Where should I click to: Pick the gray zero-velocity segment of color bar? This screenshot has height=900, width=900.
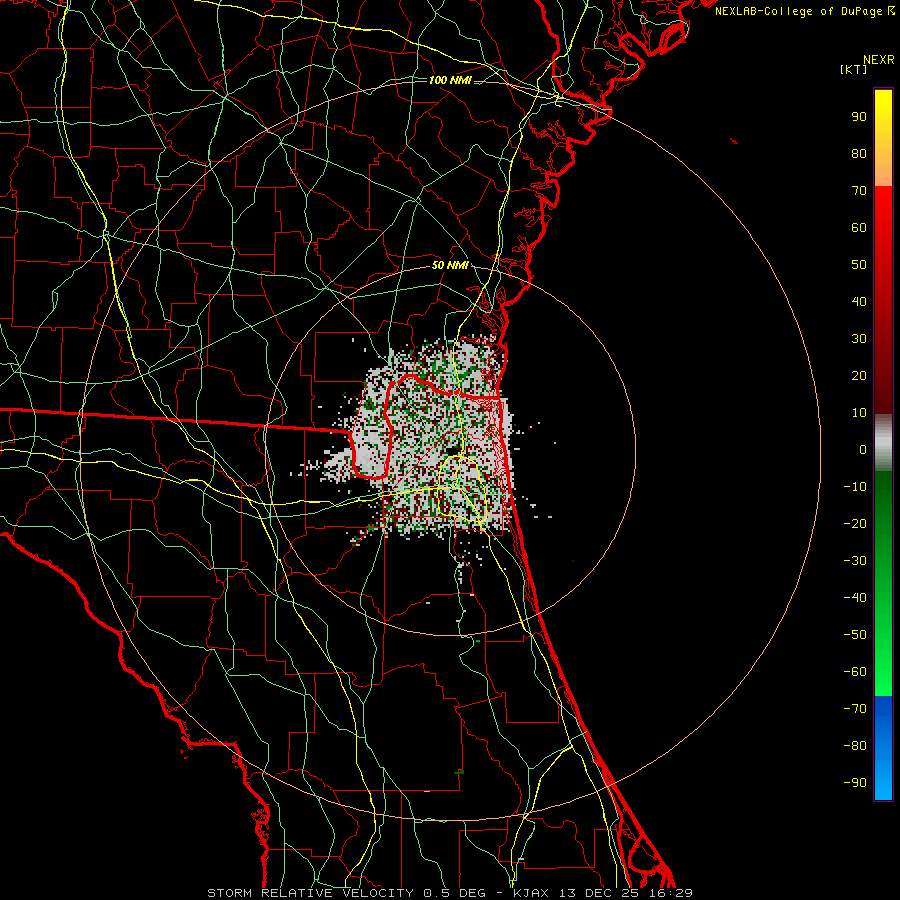[883, 443]
